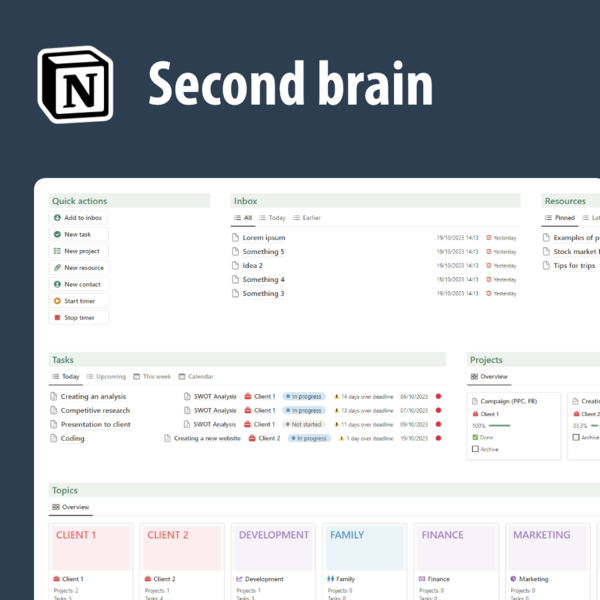This screenshot has width=600, height=600.
Task: Open the Today tab in Tasks
Action: point(66,377)
